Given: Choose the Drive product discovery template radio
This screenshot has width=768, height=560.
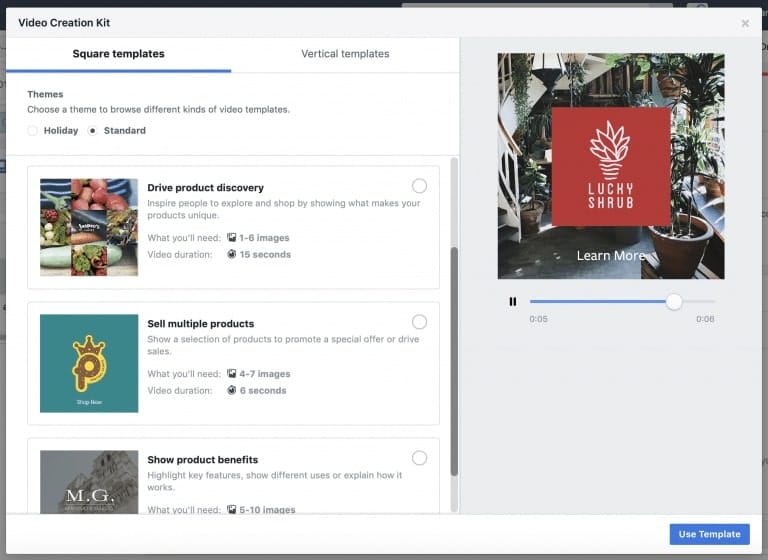Looking at the screenshot, I should pos(419,186).
